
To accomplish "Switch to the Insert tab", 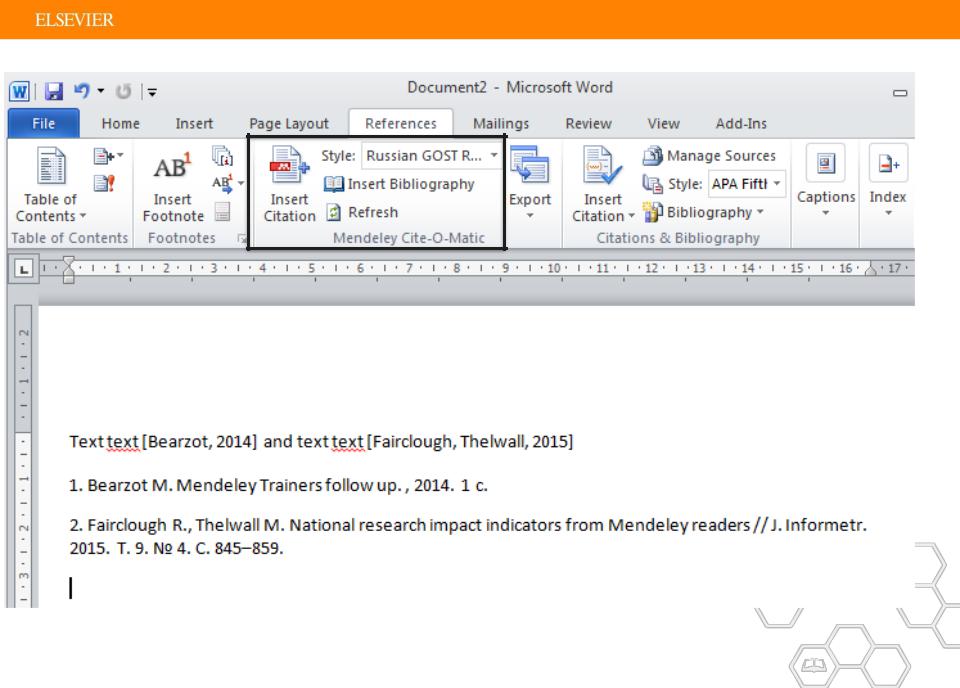I will click(194, 124).
